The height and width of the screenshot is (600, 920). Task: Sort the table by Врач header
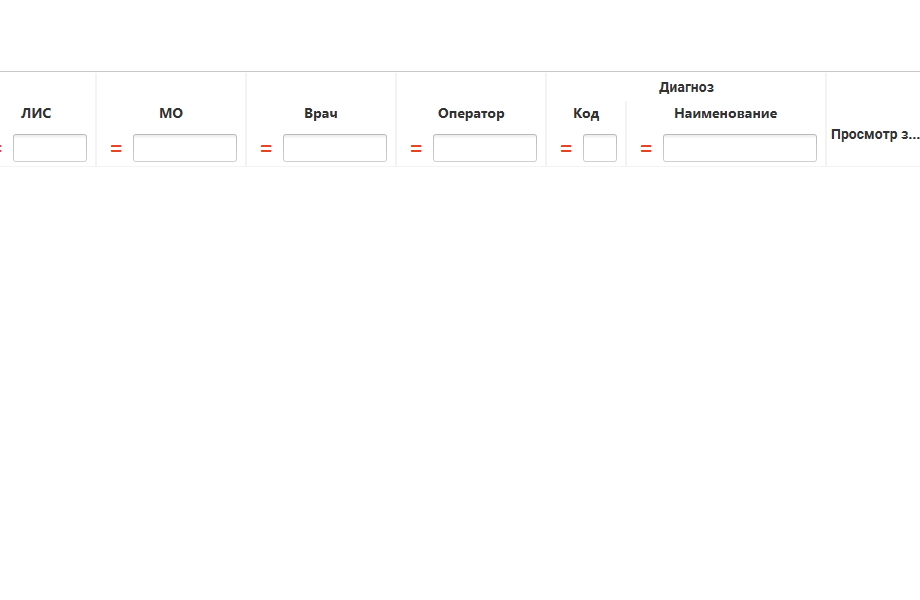point(321,113)
